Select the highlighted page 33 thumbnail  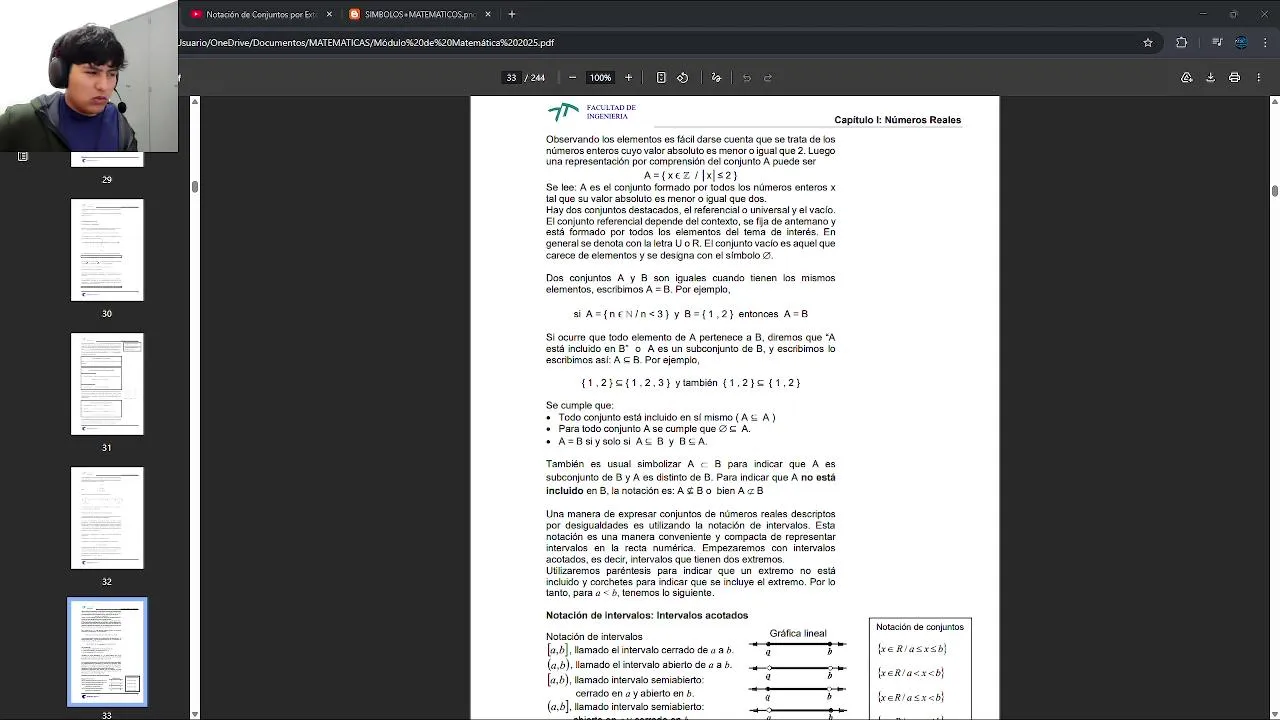point(107,652)
